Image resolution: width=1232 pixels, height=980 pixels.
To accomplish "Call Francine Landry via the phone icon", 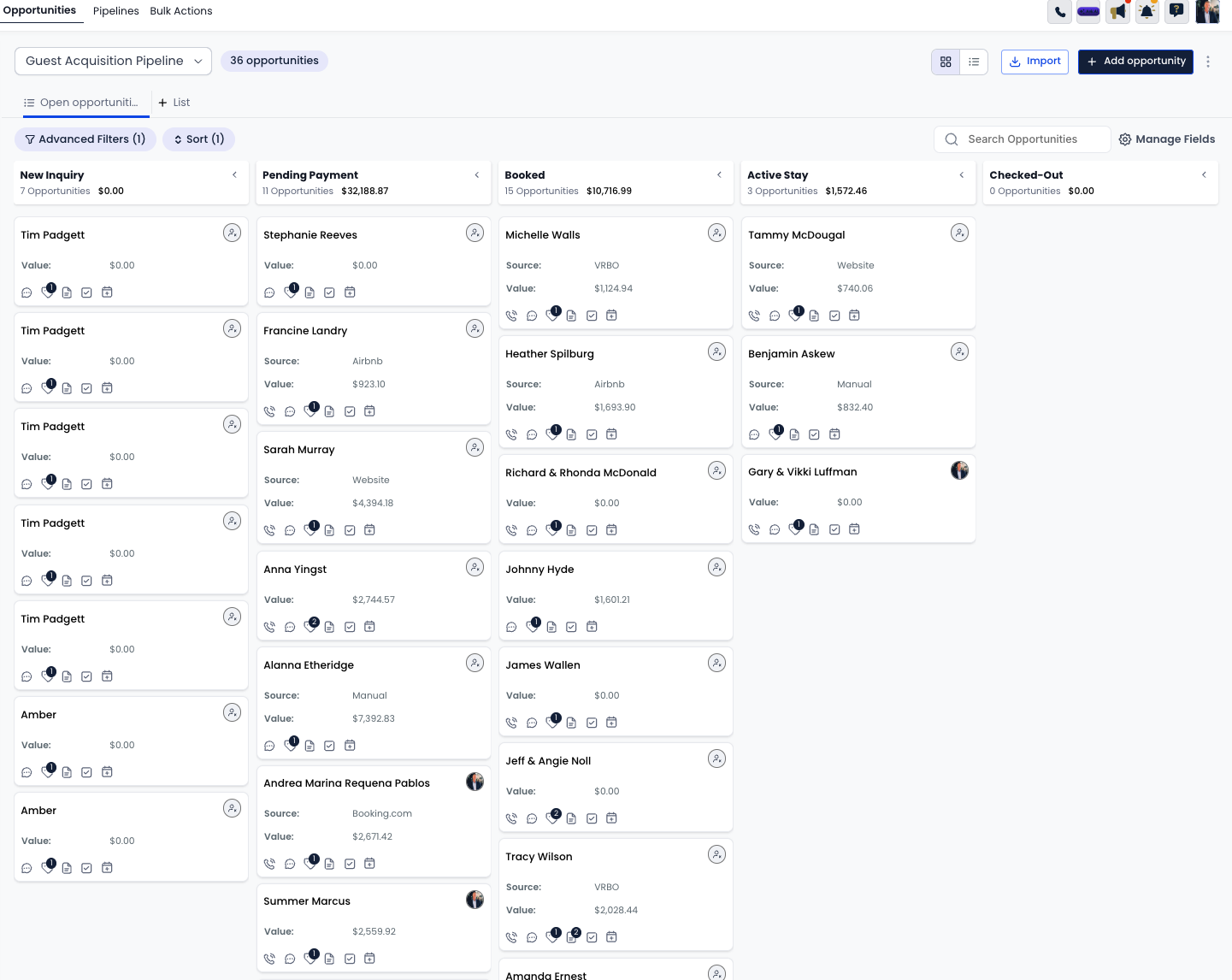I will [x=269, y=411].
